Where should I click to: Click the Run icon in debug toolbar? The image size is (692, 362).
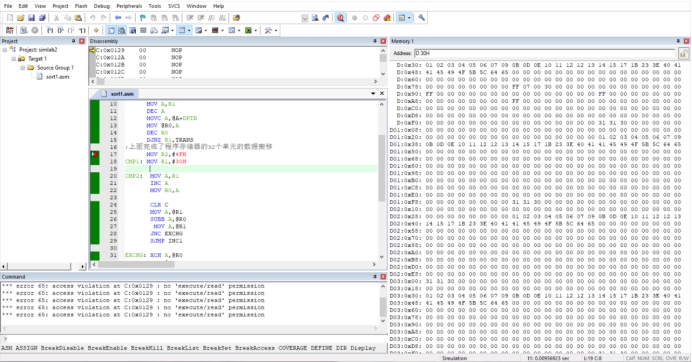[24, 30]
